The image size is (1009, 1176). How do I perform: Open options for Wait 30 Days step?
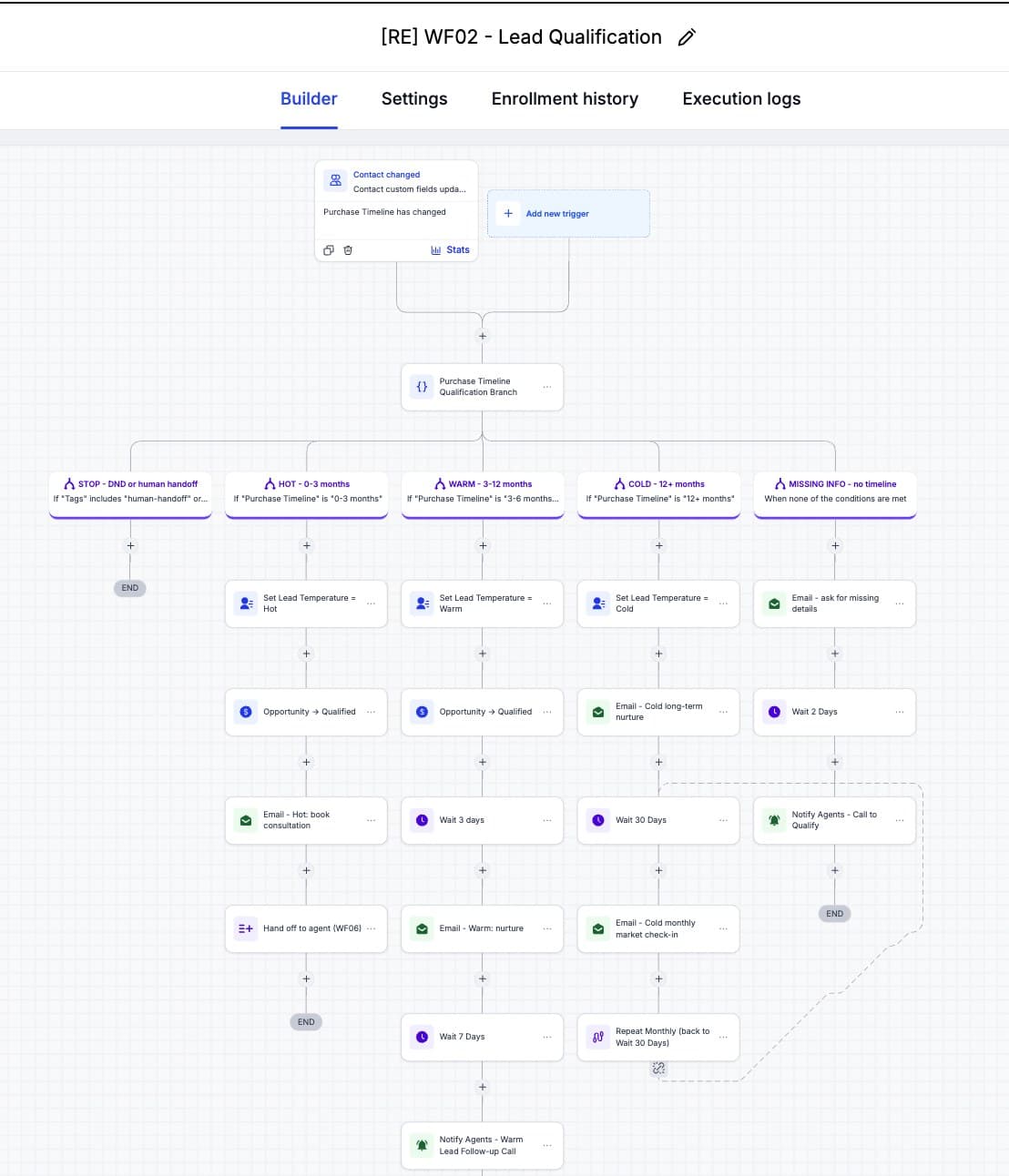click(x=723, y=820)
